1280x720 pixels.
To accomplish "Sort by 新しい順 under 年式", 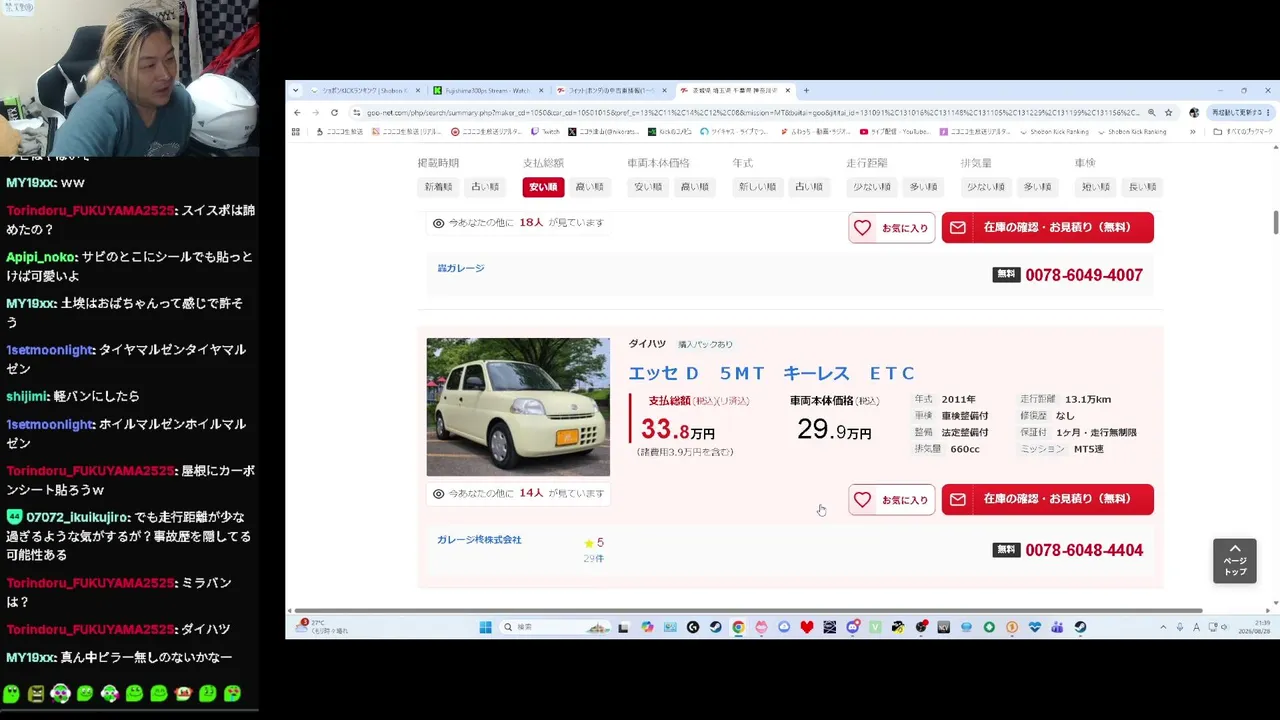I will coord(757,187).
